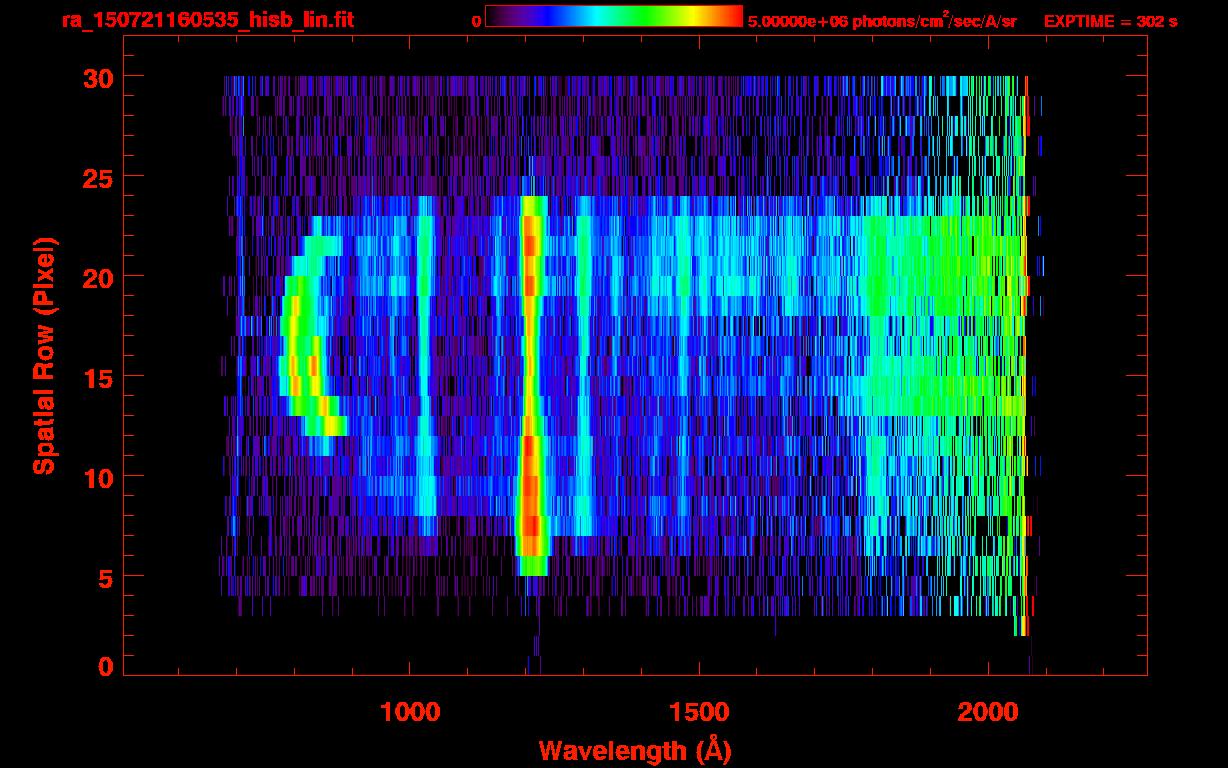Click the y-axis tick label 5

[x=106, y=577]
